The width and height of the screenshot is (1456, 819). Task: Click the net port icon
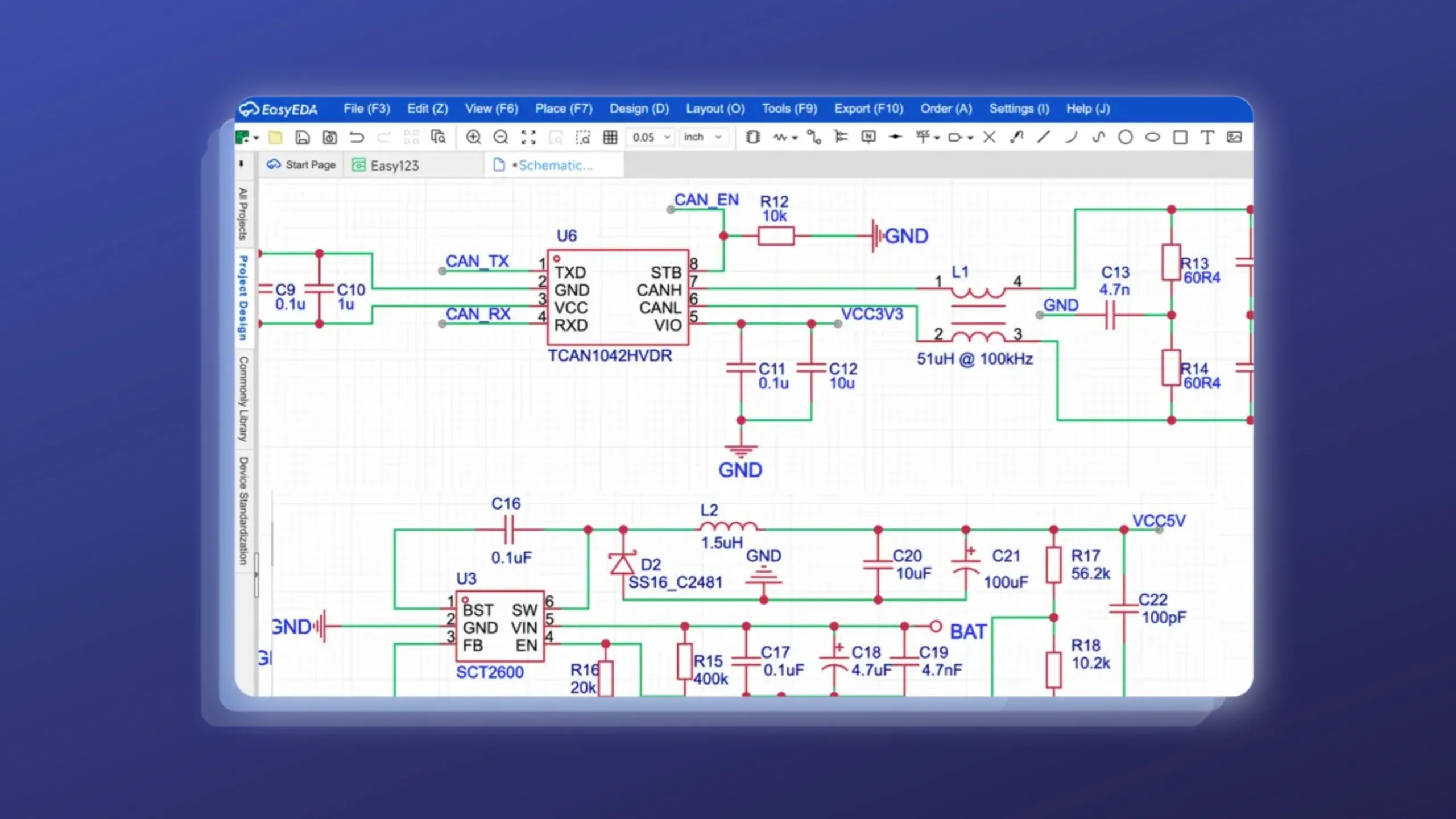pyautogui.click(x=955, y=137)
